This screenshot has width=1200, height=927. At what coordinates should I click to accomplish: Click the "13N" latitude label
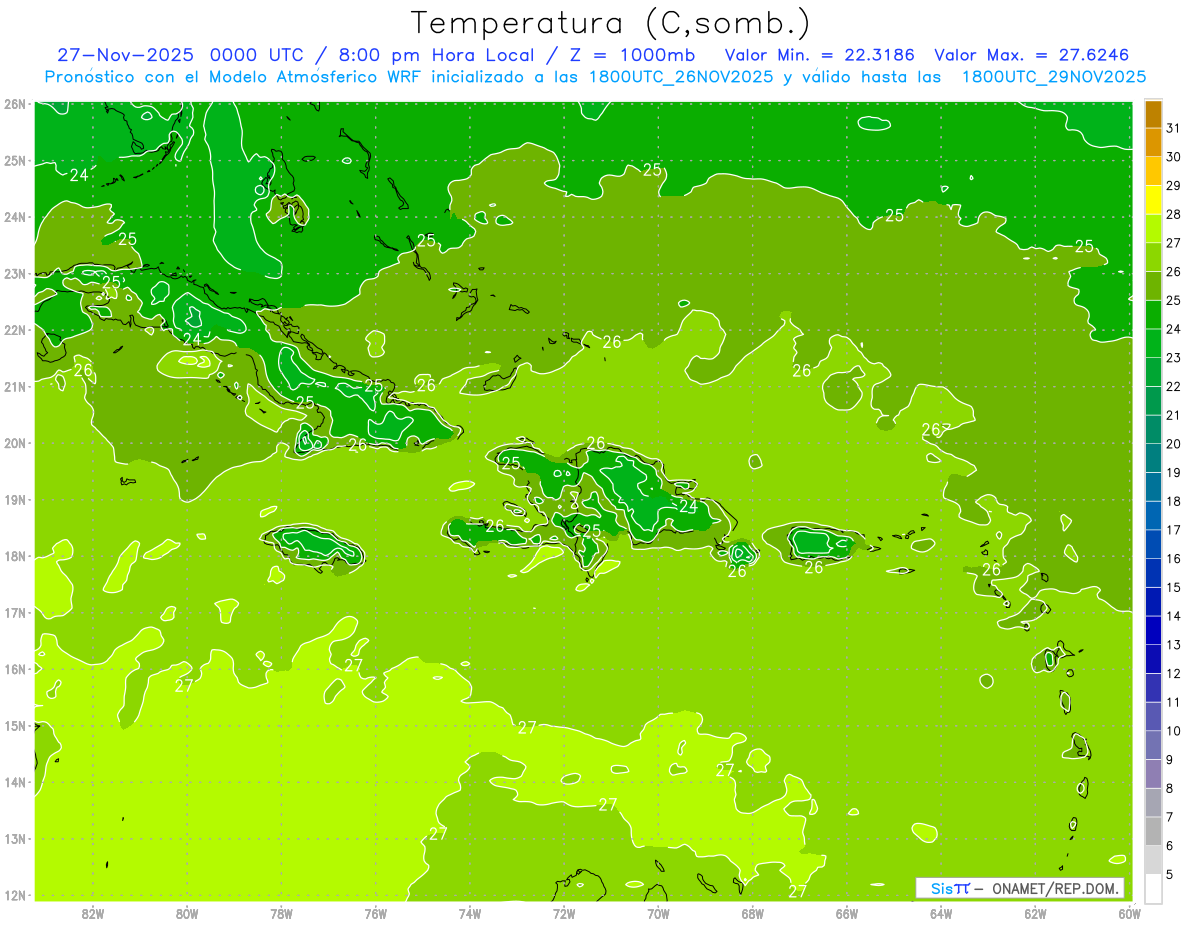[x=14, y=839]
